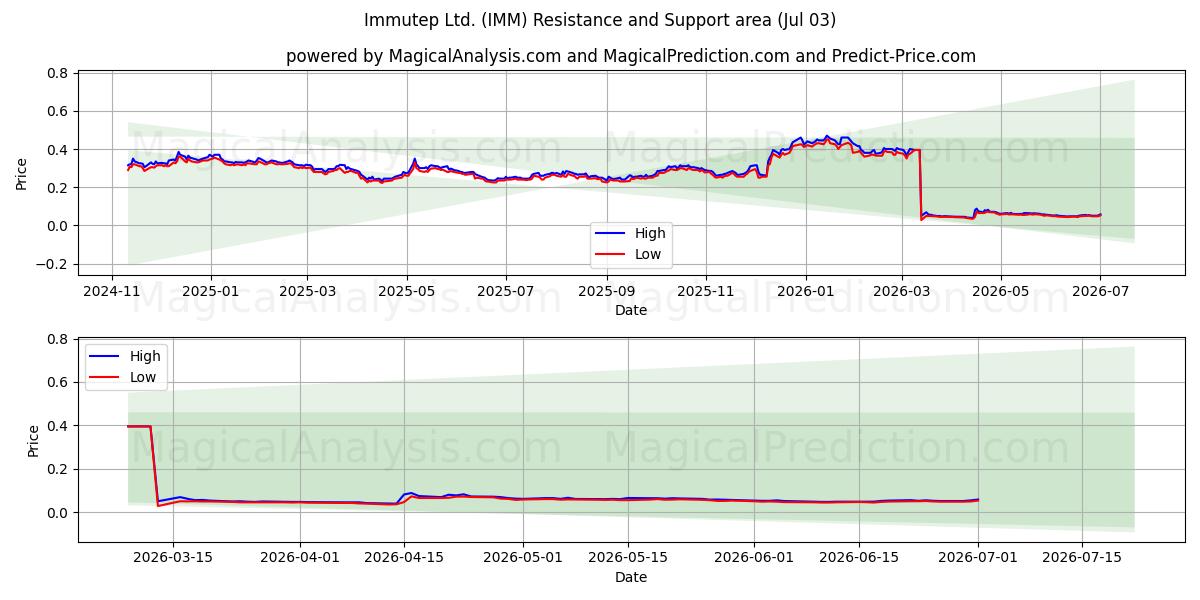The width and height of the screenshot is (1200, 600).
Task: Click the '2026-07-15' x-axis label in the bottom chart
Action: point(1081,557)
